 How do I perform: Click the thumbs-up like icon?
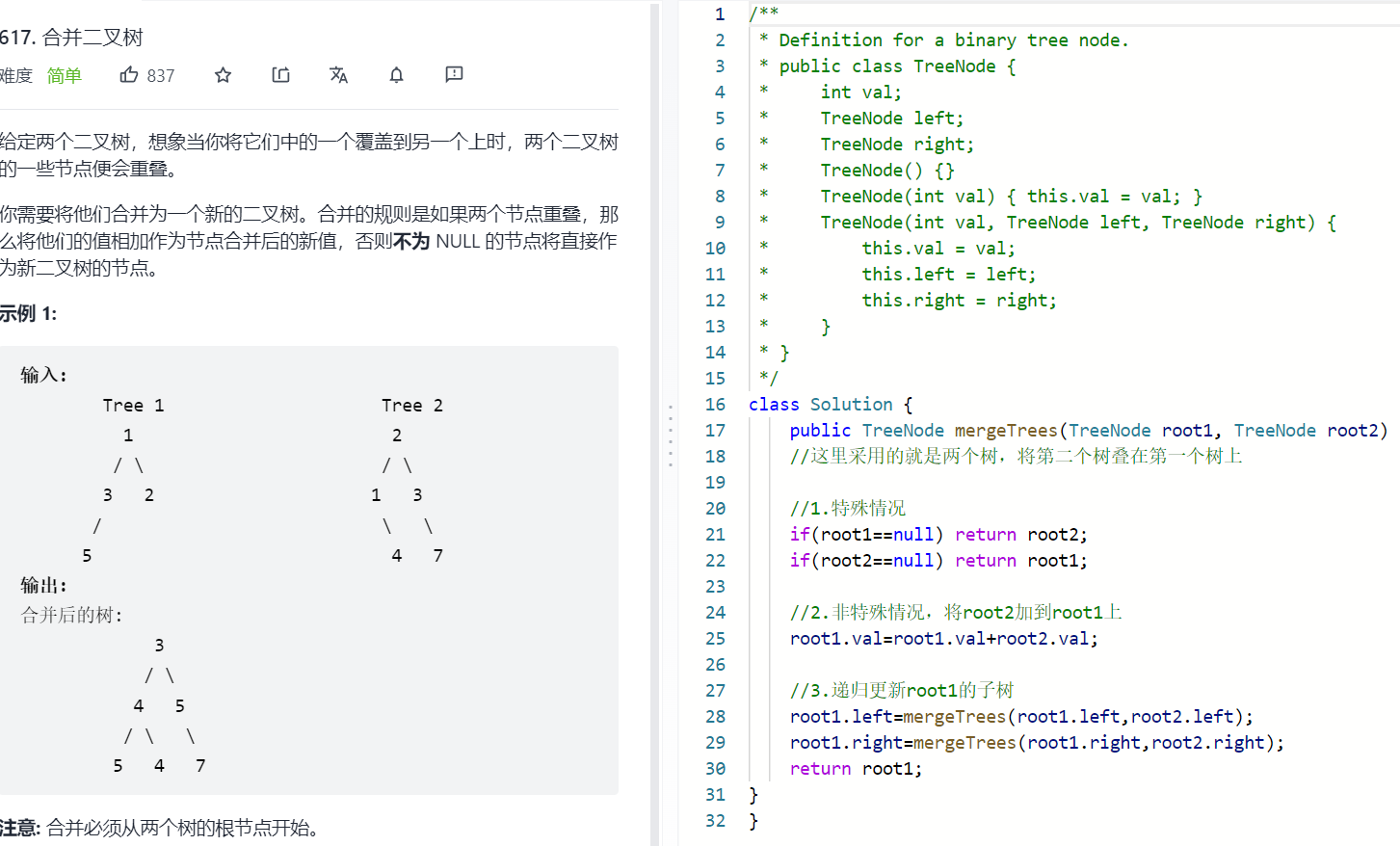tap(129, 74)
